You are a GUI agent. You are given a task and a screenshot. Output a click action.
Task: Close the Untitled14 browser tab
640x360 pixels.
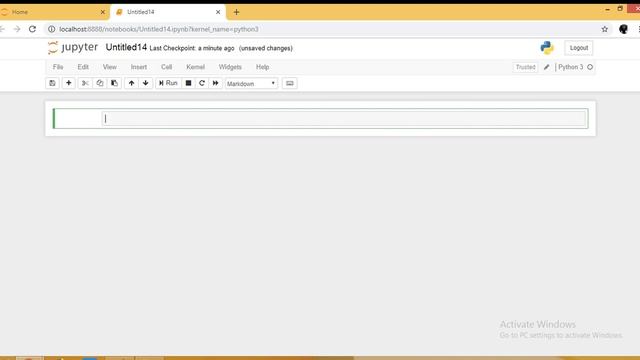tap(218, 12)
